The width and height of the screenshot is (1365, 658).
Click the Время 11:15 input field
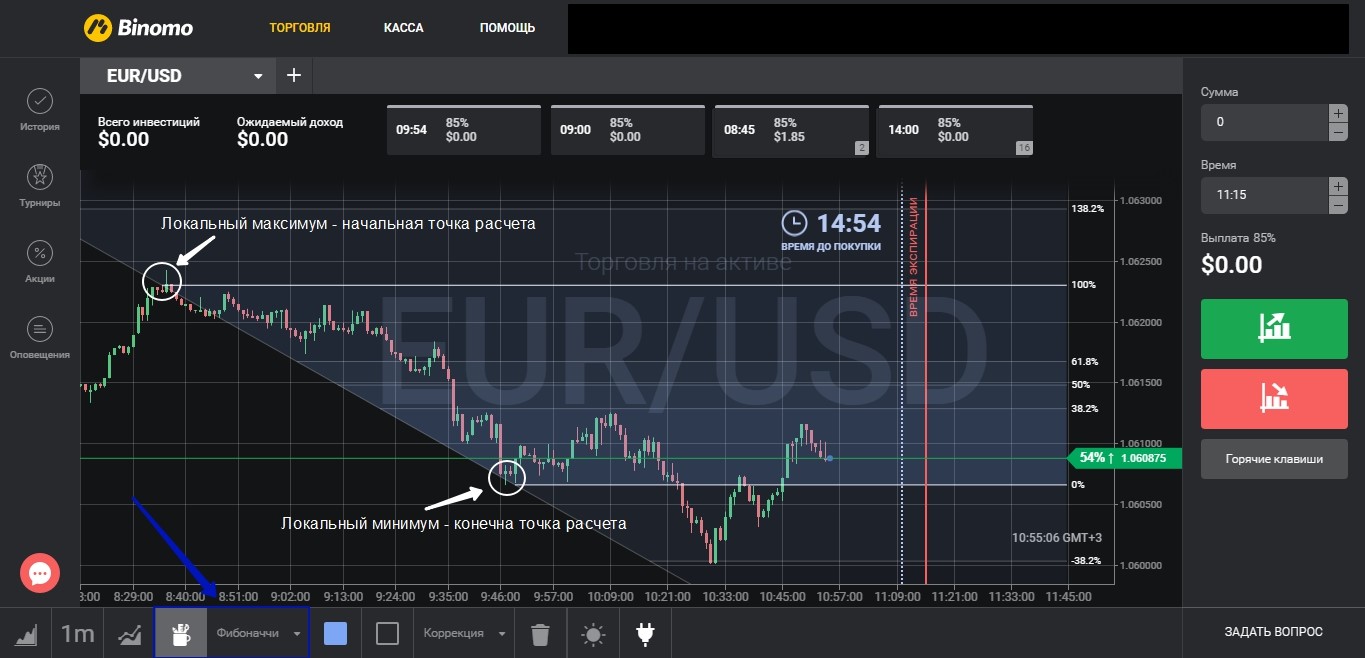tap(1264, 195)
